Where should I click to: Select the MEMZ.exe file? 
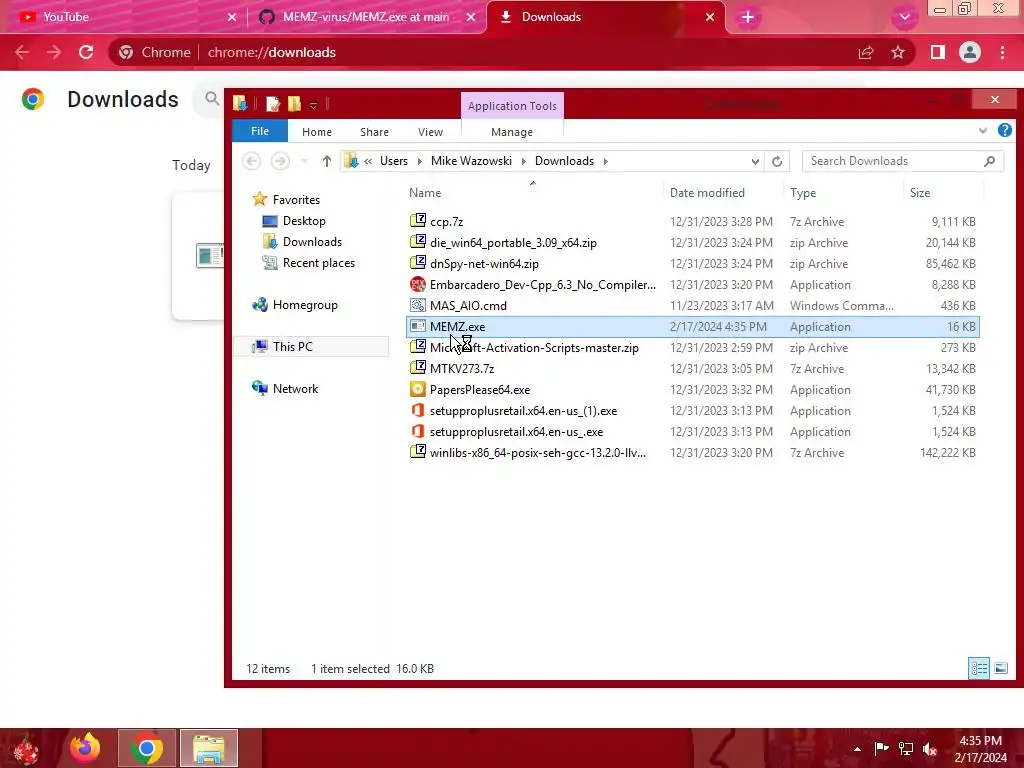[x=692, y=327]
